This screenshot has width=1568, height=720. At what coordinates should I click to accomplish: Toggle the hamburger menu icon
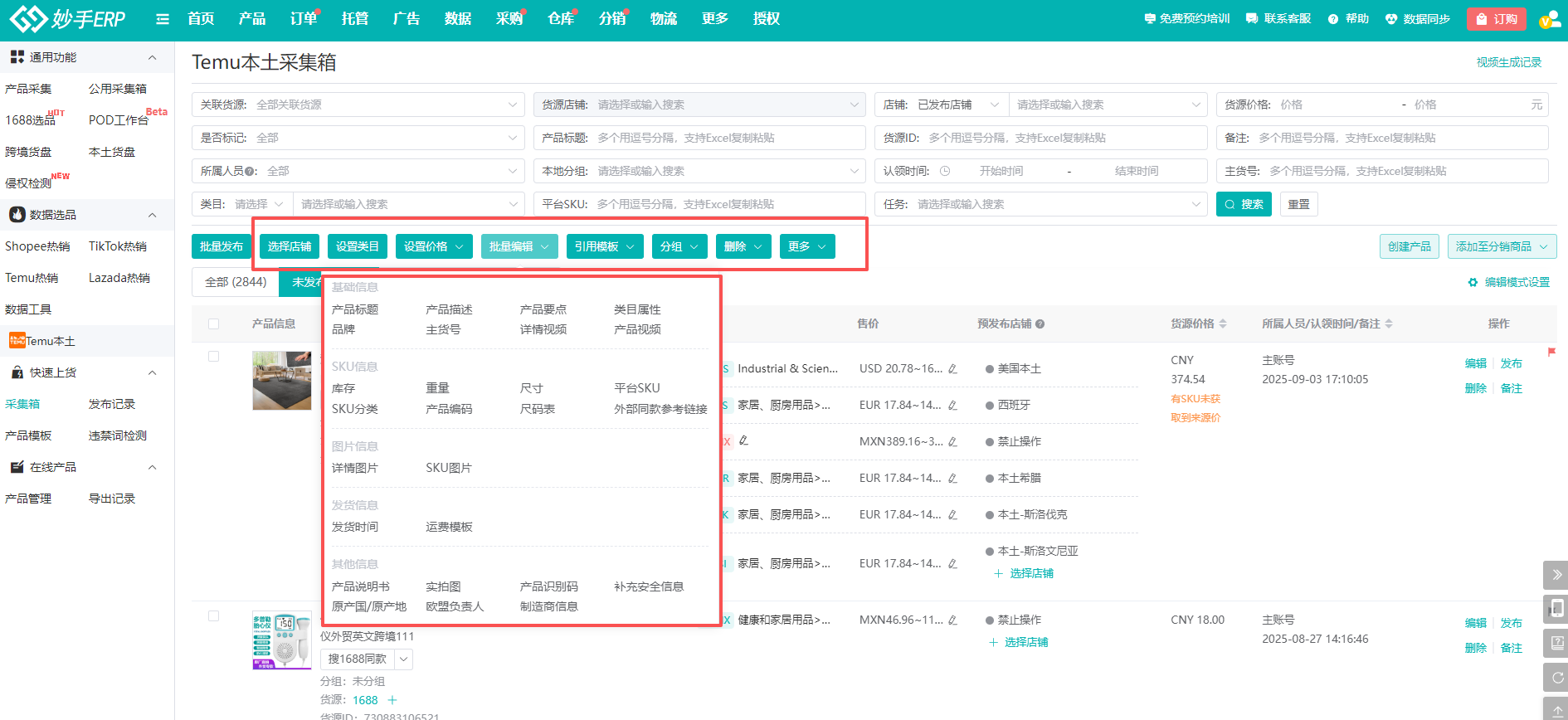(x=163, y=19)
